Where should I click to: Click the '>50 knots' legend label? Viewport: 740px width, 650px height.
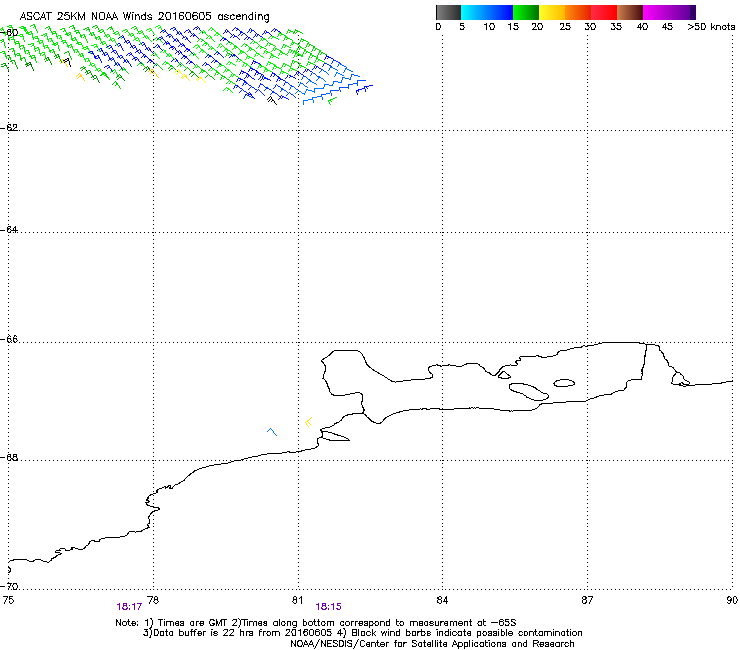pos(711,27)
